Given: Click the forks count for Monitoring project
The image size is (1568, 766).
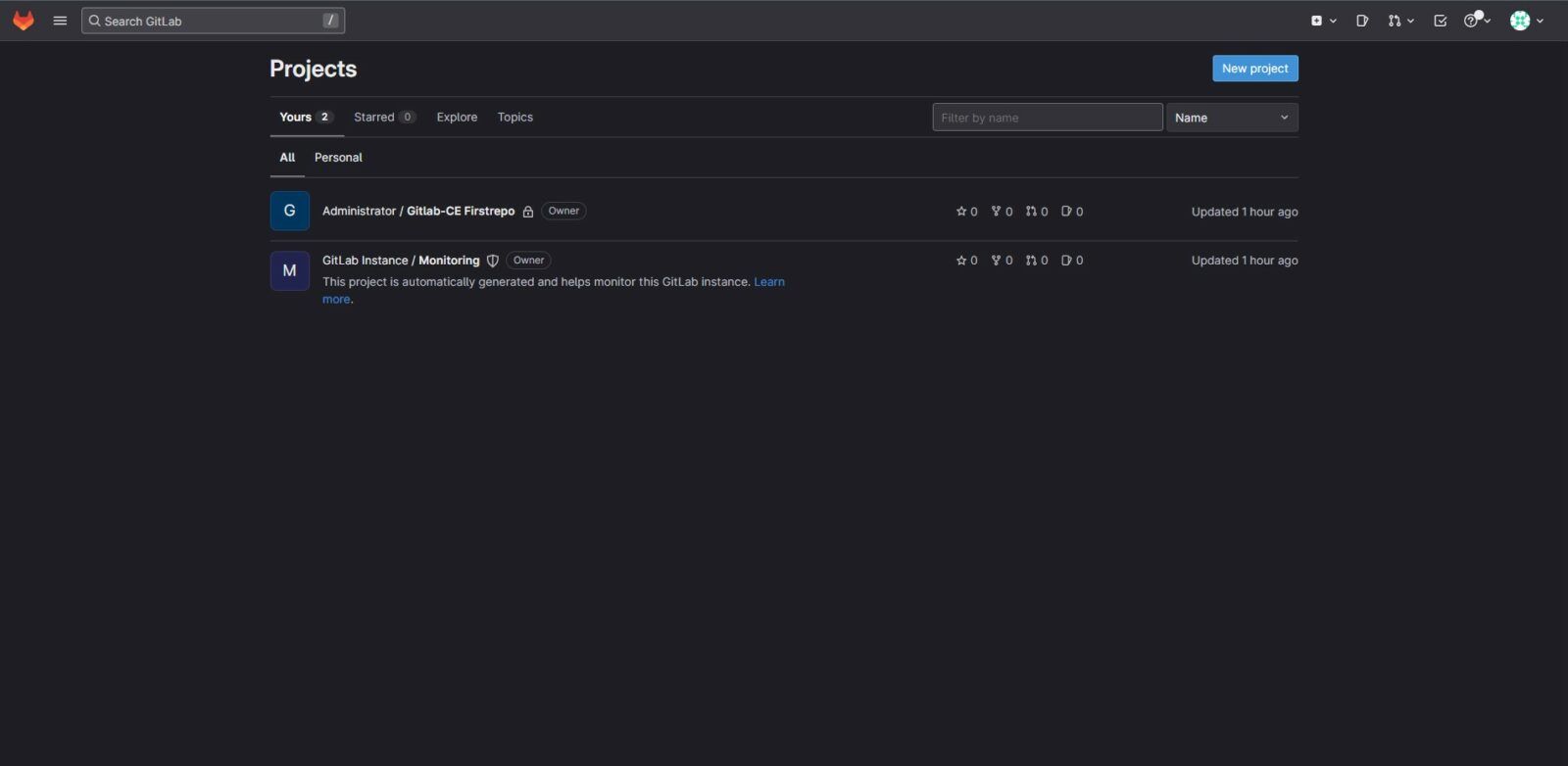Looking at the screenshot, I should pos(1002,261).
